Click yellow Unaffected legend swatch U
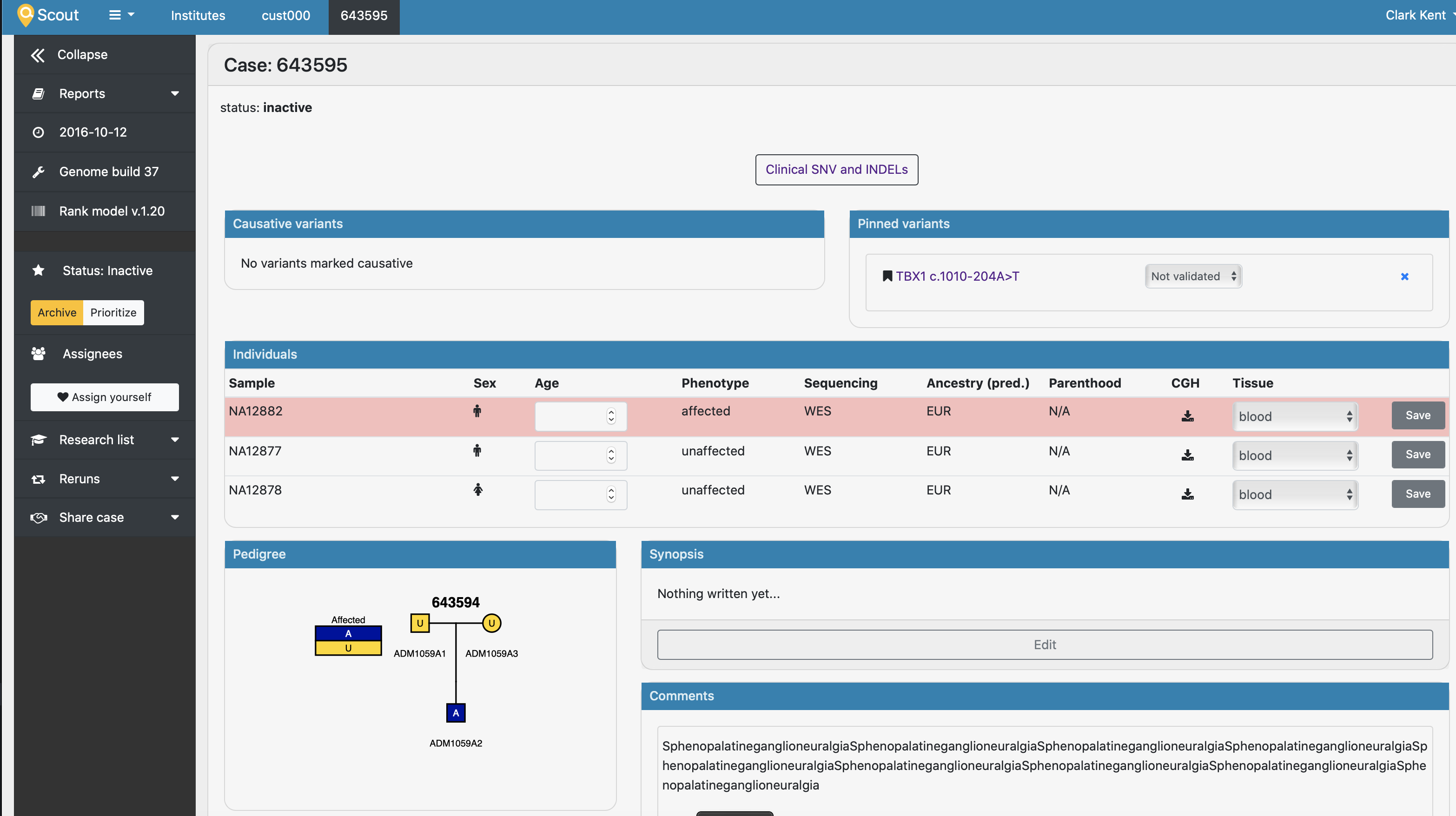1456x816 pixels. point(348,648)
